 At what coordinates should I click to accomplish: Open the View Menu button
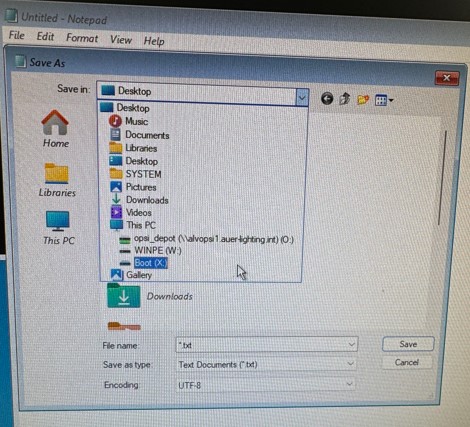[384, 100]
